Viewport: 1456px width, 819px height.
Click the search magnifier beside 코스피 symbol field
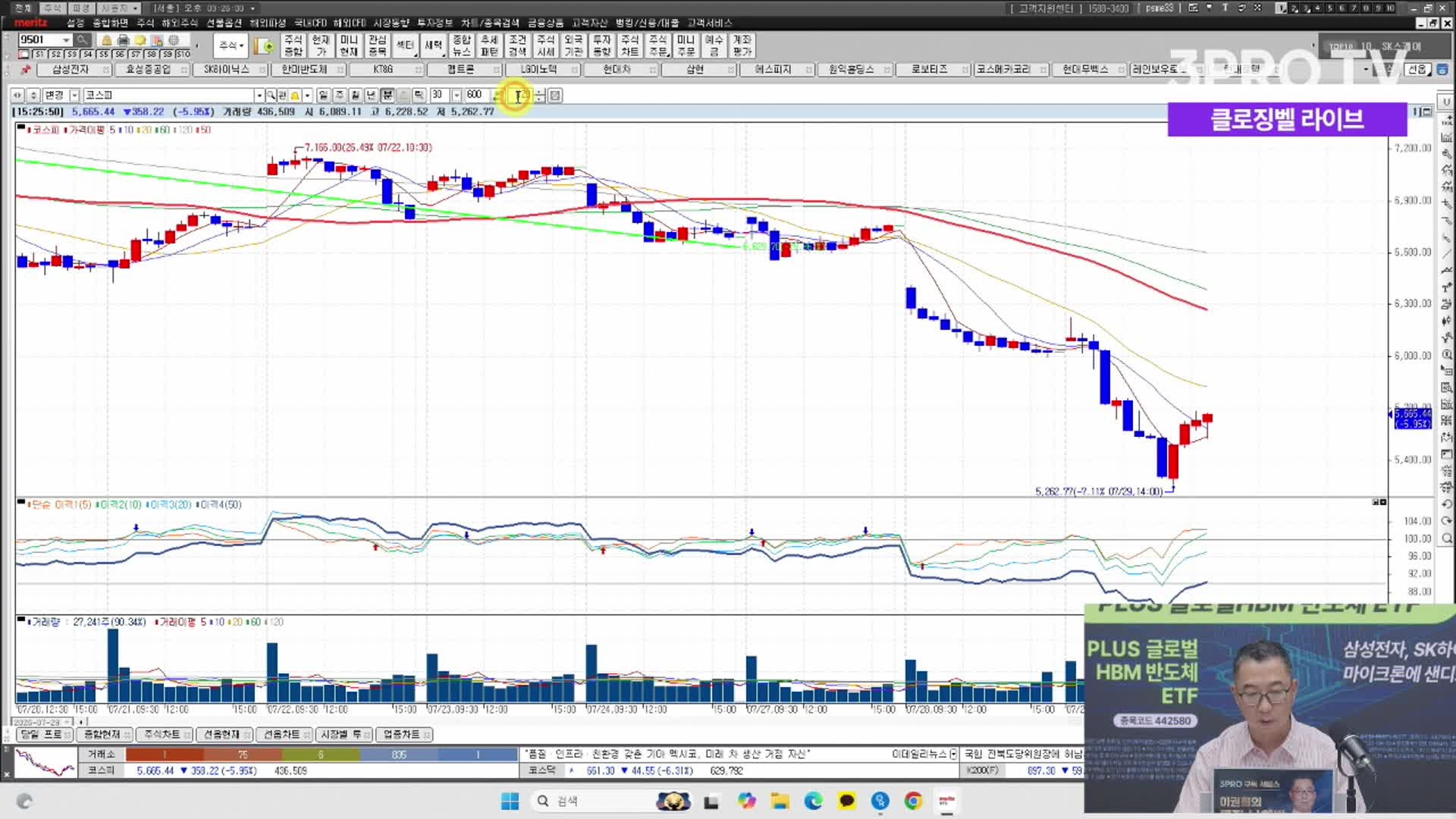271,96
